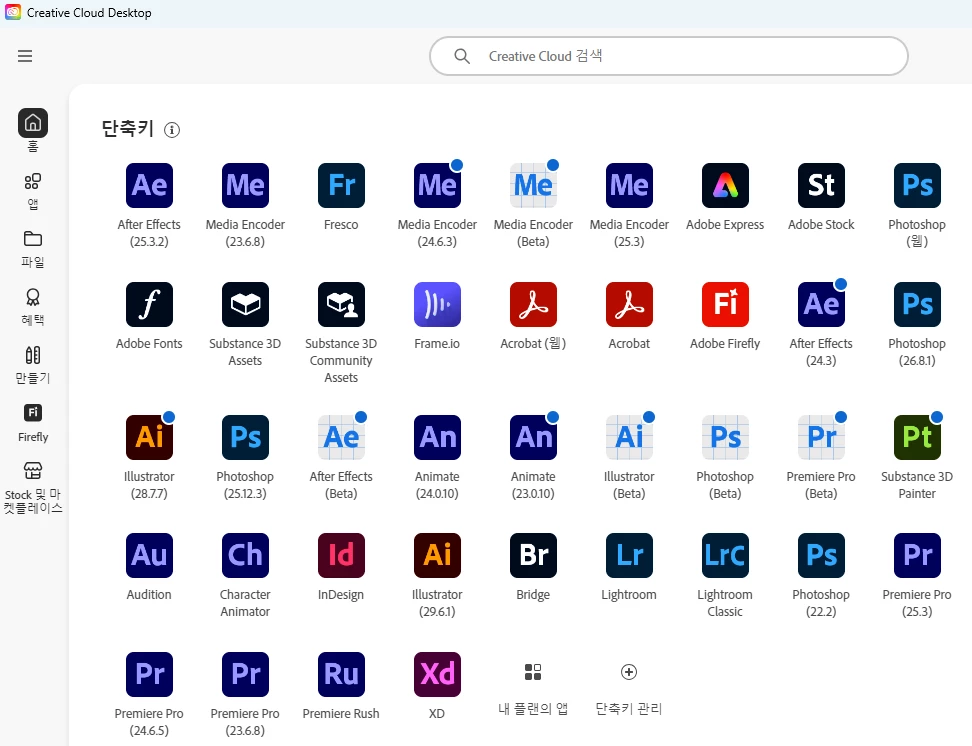Open Stock 및 마켓플레이스 in sidebar

tap(33, 488)
